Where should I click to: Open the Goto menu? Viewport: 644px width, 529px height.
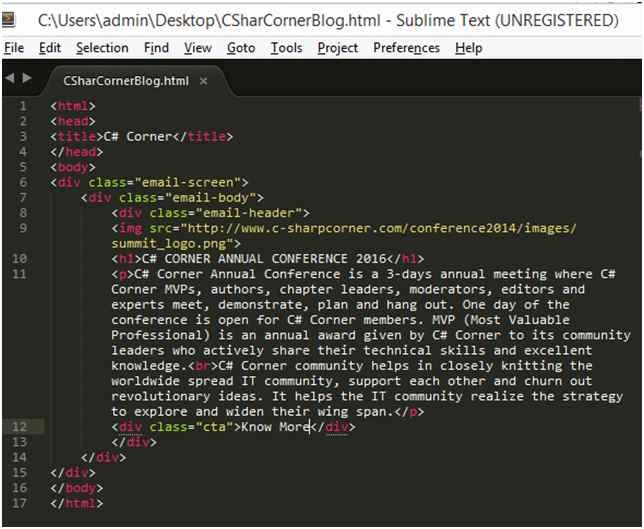241,48
